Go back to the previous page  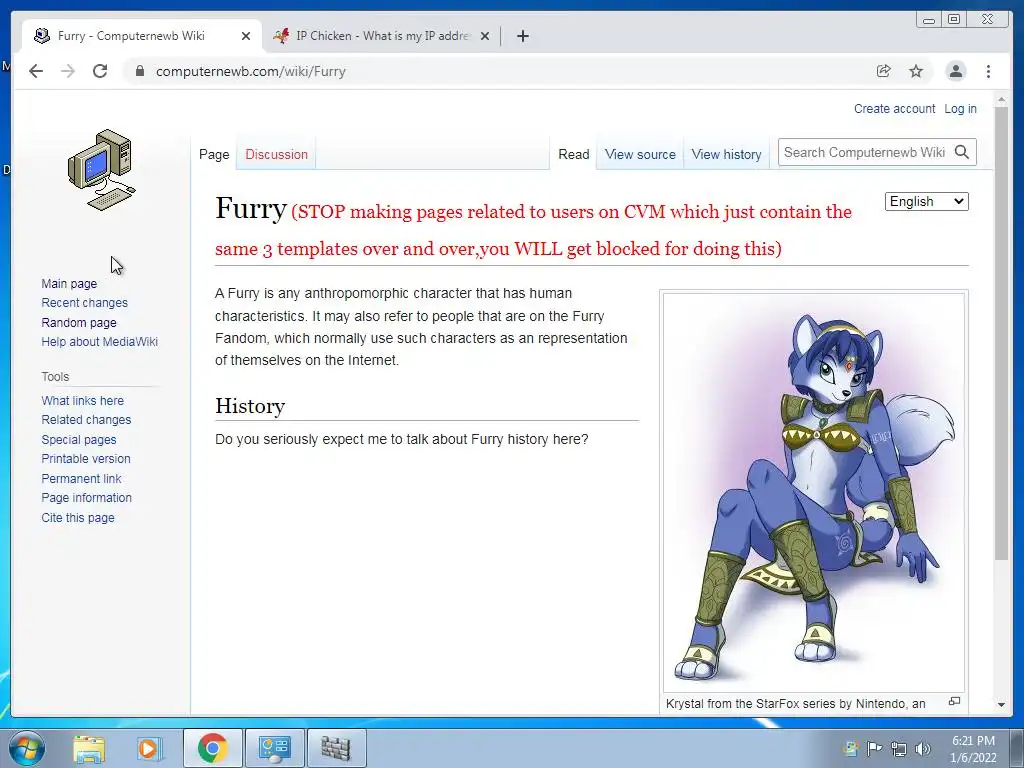pyautogui.click(x=36, y=71)
